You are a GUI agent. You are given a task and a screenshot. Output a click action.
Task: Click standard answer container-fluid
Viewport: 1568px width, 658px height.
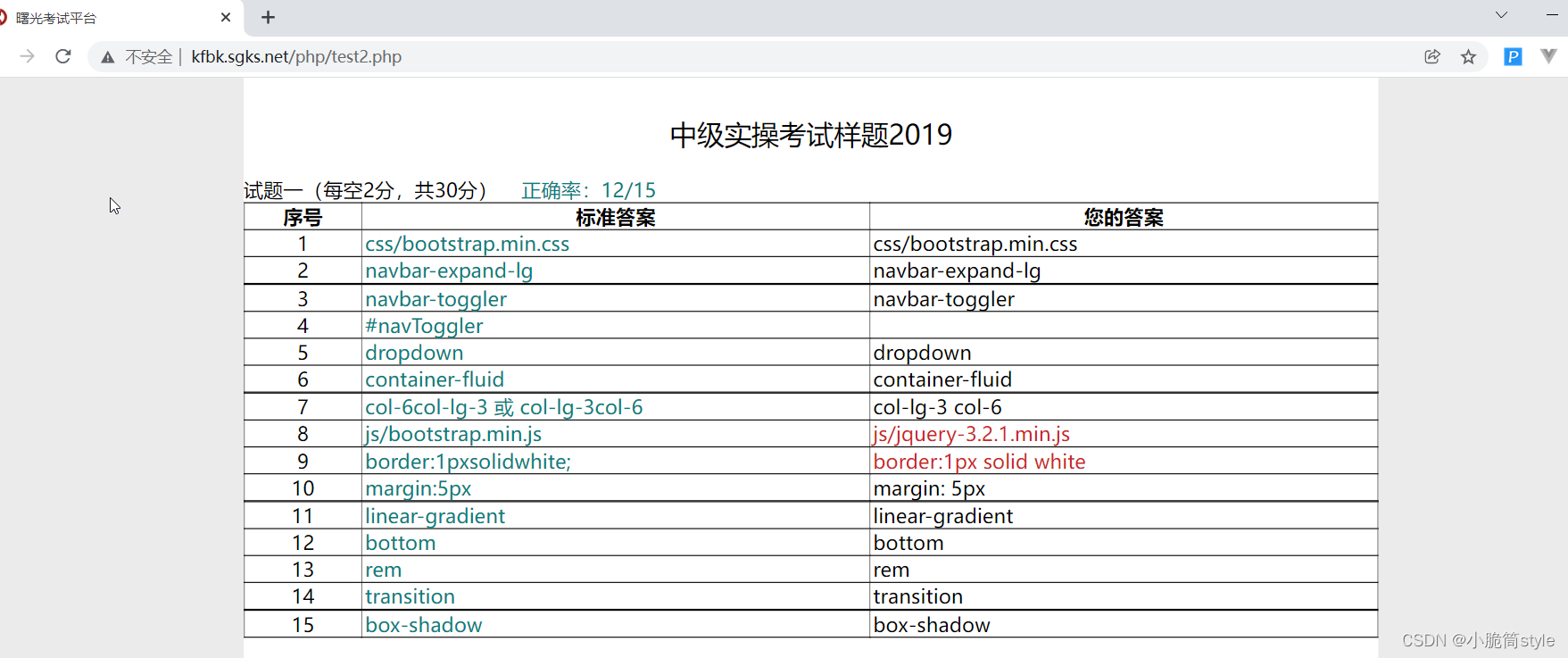(435, 379)
